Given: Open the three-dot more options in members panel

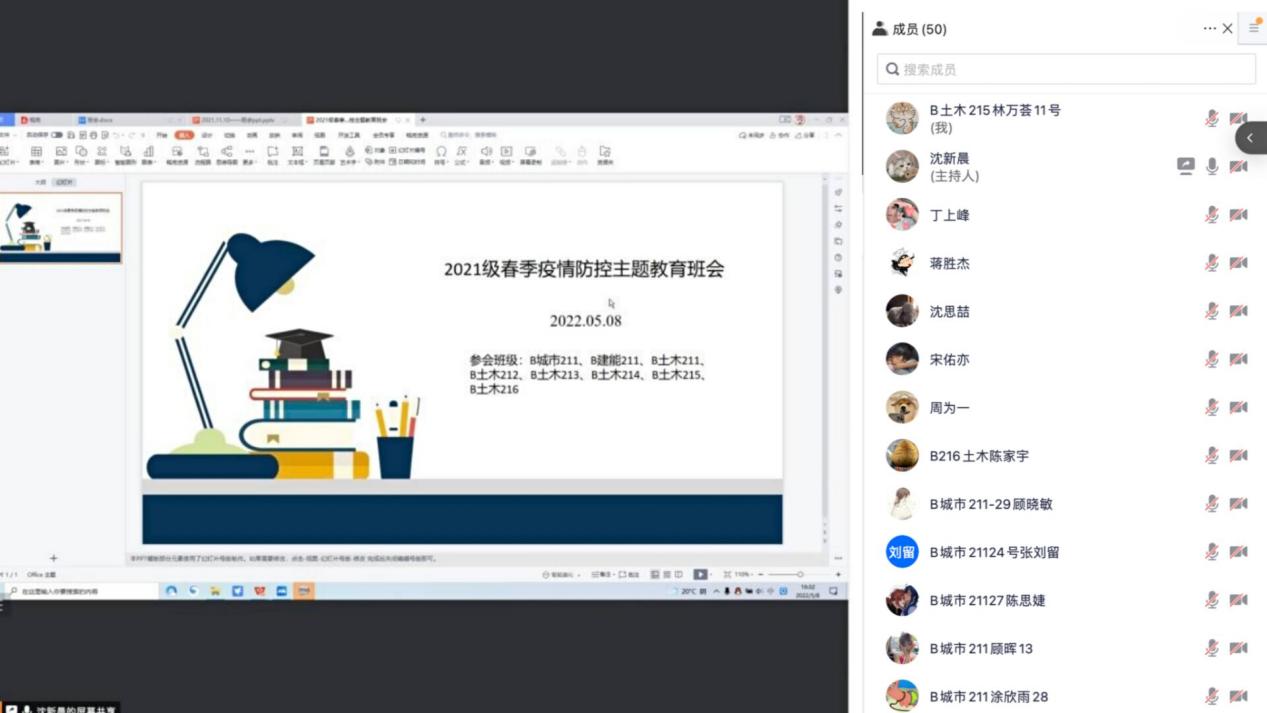Looking at the screenshot, I should (x=1209, y=29).
